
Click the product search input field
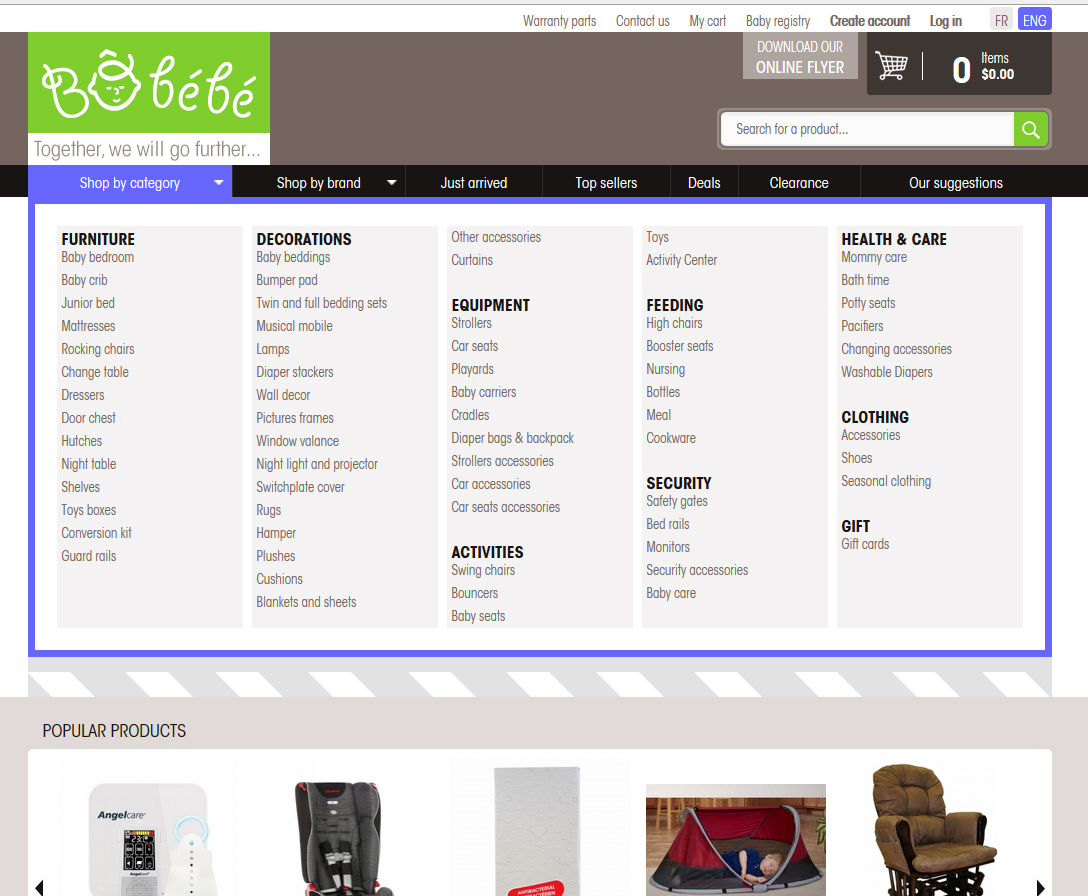866,129
